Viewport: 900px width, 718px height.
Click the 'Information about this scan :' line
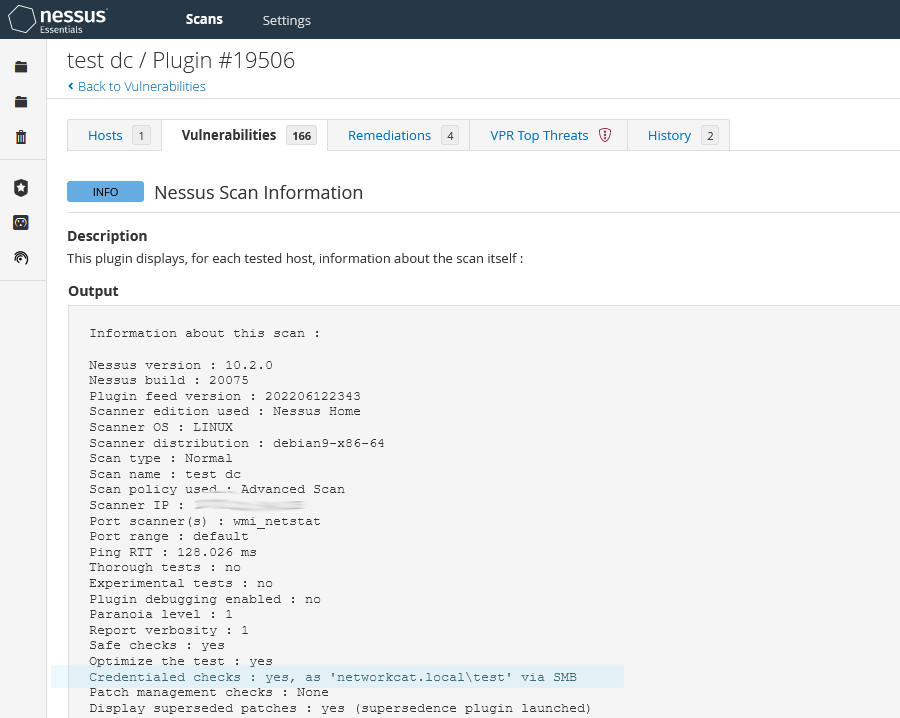pyautogui.click(x=204, y=333)
